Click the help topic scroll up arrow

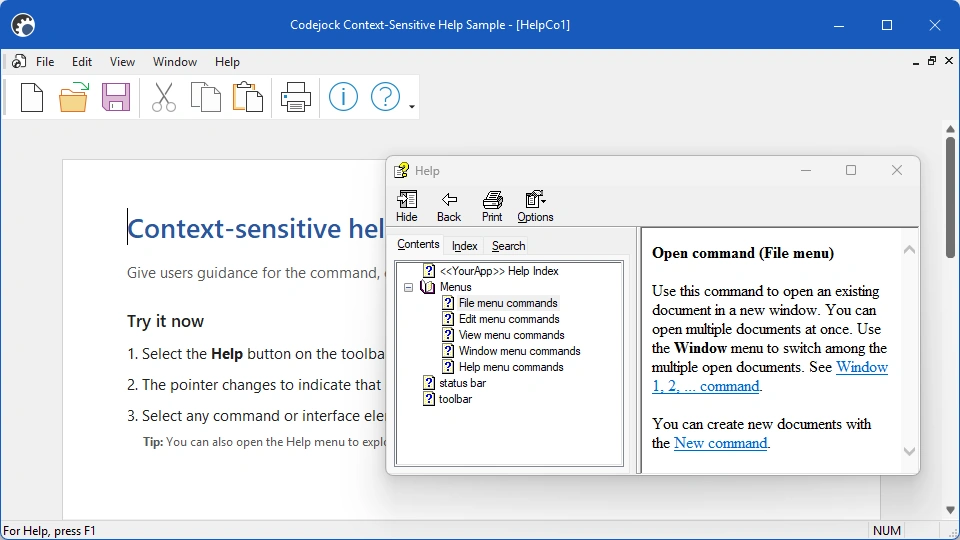pos(910,249)
